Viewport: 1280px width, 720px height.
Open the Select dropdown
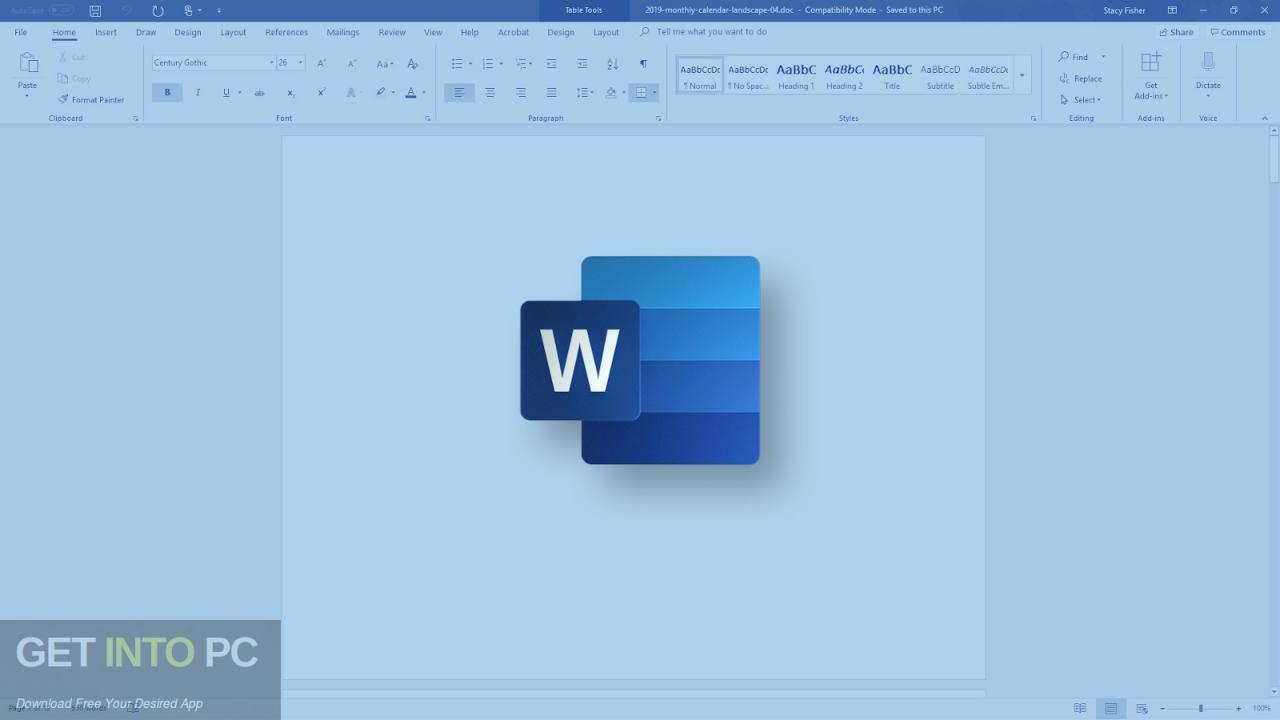(1081, 100)
